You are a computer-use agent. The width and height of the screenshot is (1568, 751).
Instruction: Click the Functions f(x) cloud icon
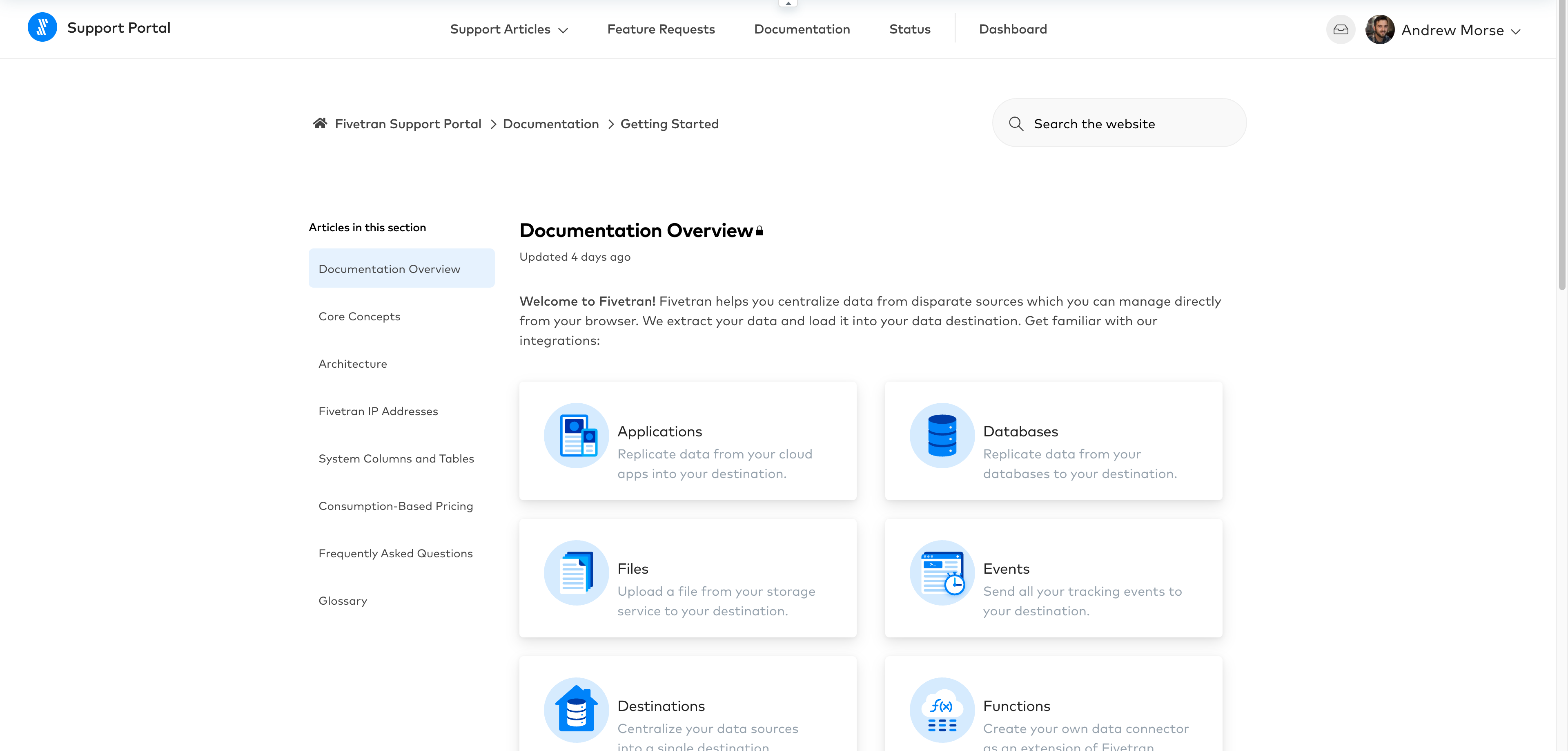click(x=942, y=710)
